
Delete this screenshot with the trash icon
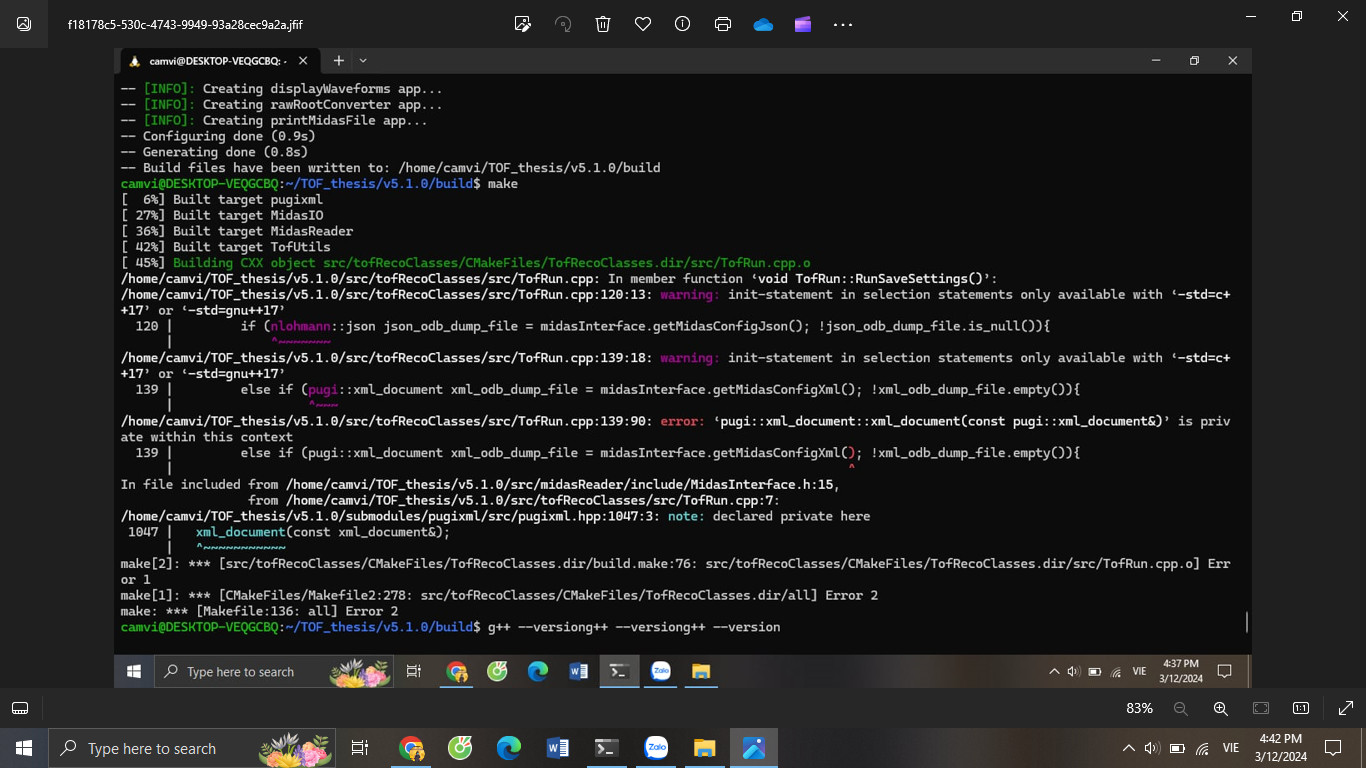(602, 23)
